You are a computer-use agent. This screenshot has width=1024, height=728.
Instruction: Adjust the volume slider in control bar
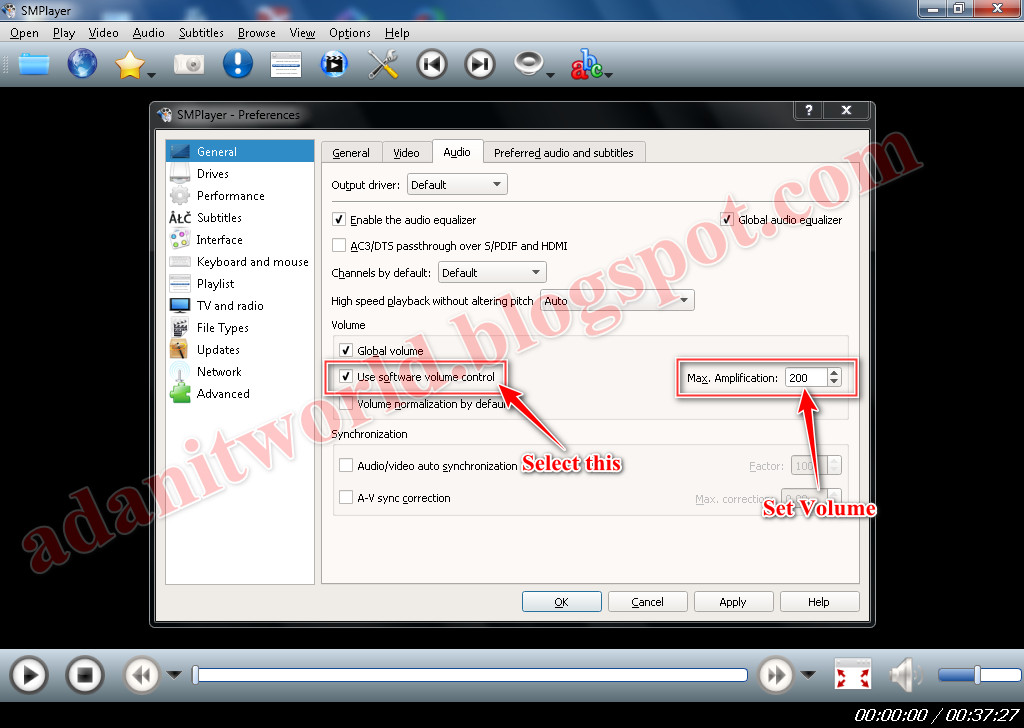[x=979, y=675]
